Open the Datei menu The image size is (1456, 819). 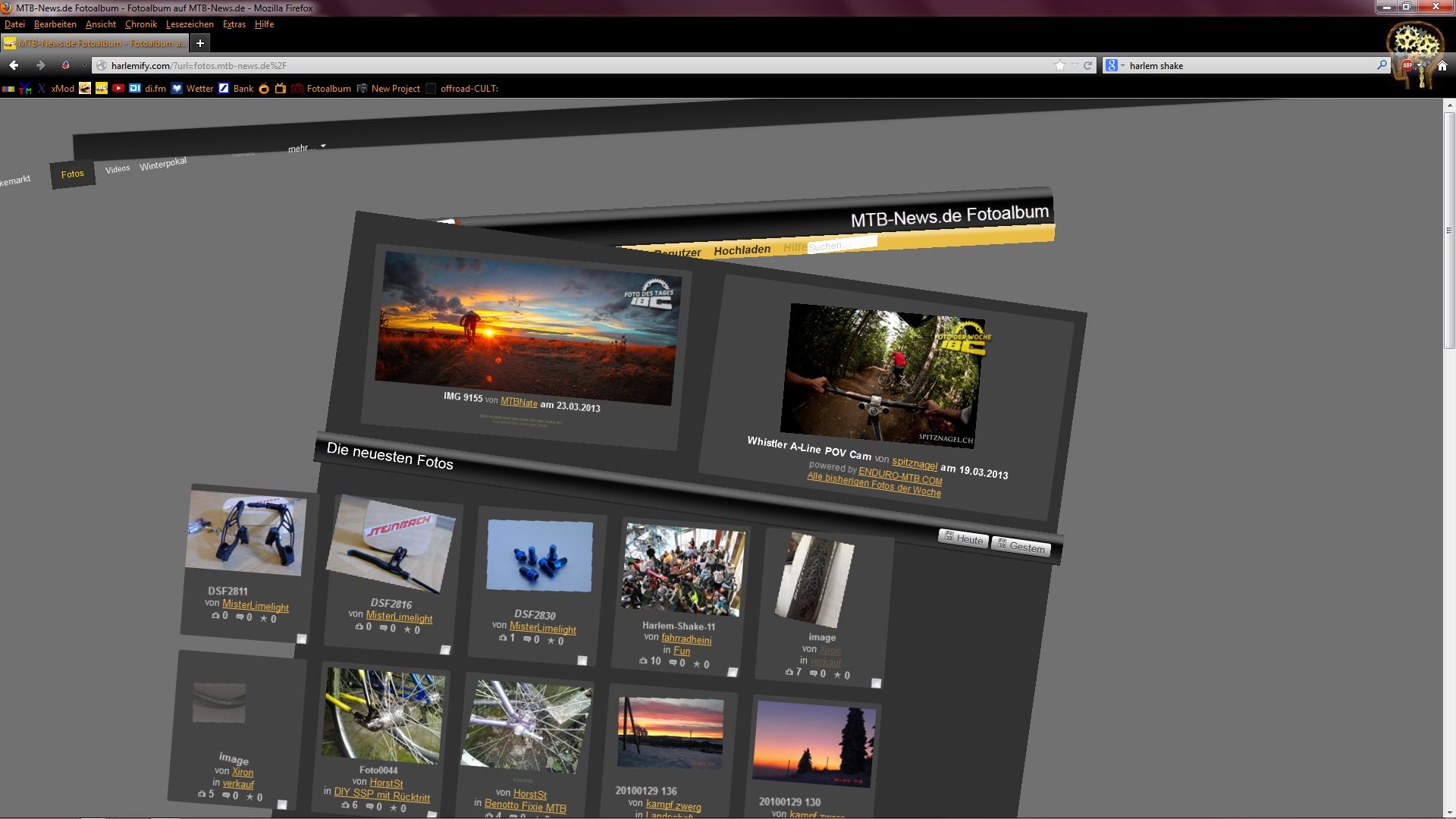(14, 24)
